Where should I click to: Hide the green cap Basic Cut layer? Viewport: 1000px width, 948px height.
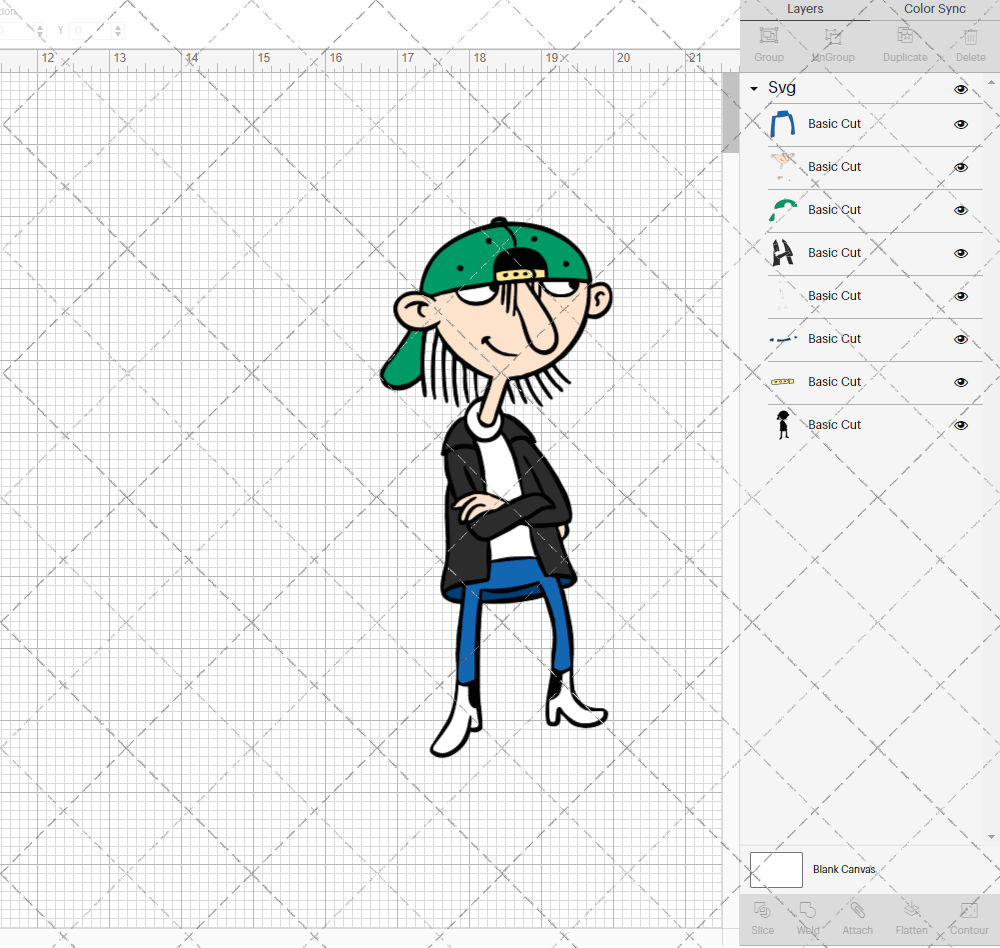pos(960,211)
